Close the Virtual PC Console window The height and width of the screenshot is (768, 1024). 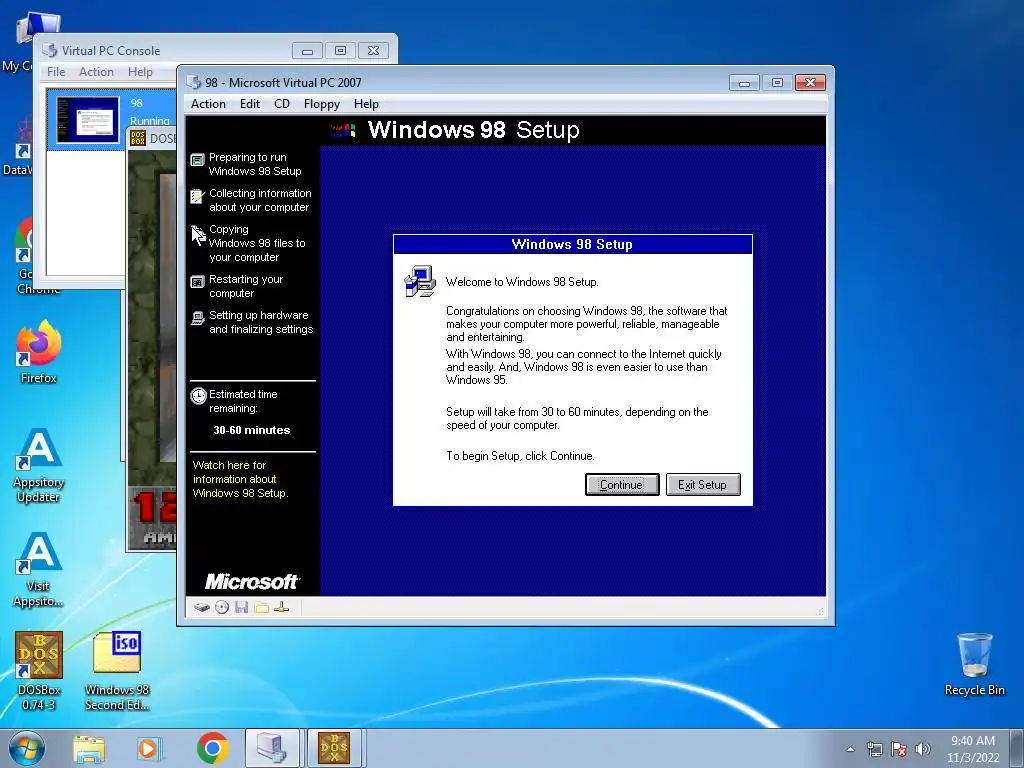click(373, 50)
